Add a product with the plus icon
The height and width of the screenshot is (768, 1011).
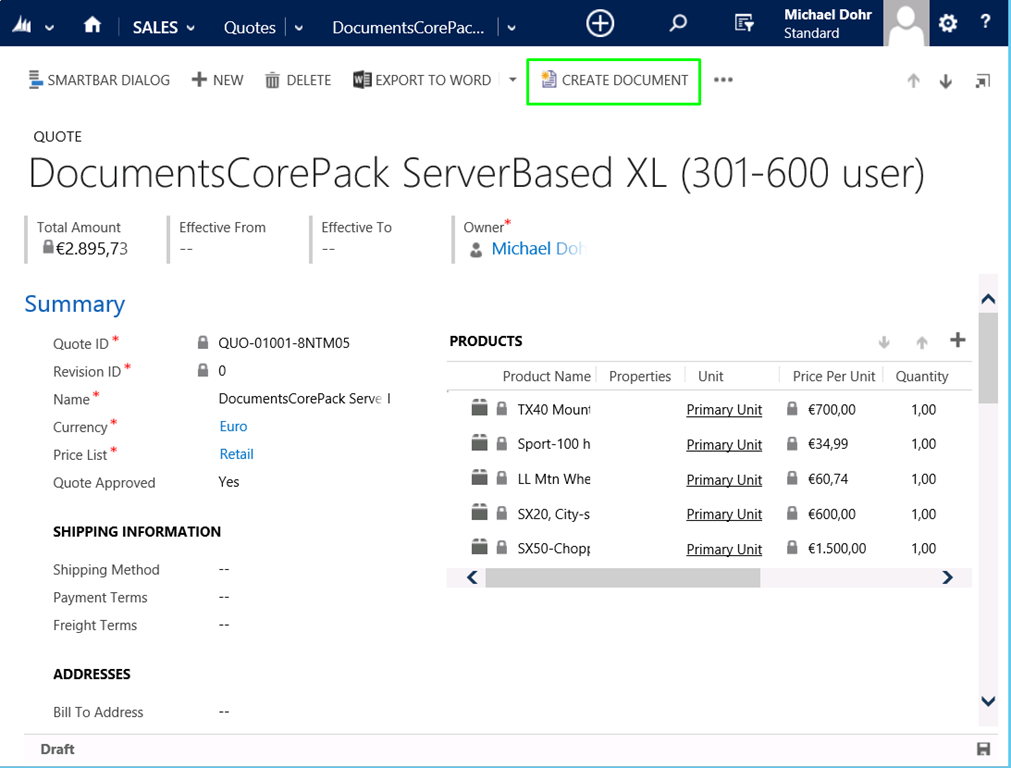[x=957, y=340]
